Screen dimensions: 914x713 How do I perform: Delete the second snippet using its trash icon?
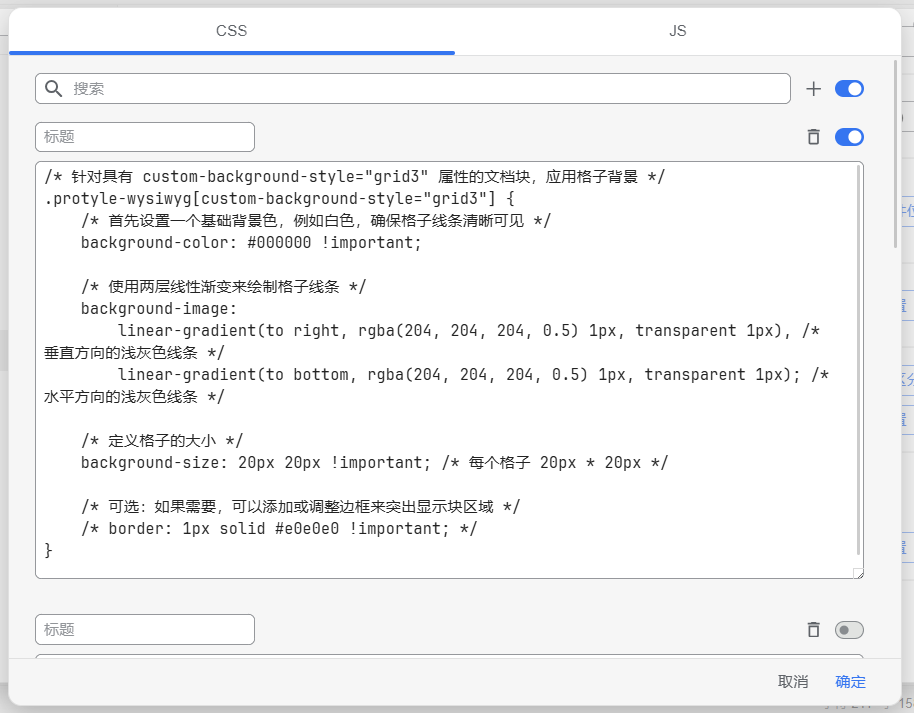click(x=814, y=630)
